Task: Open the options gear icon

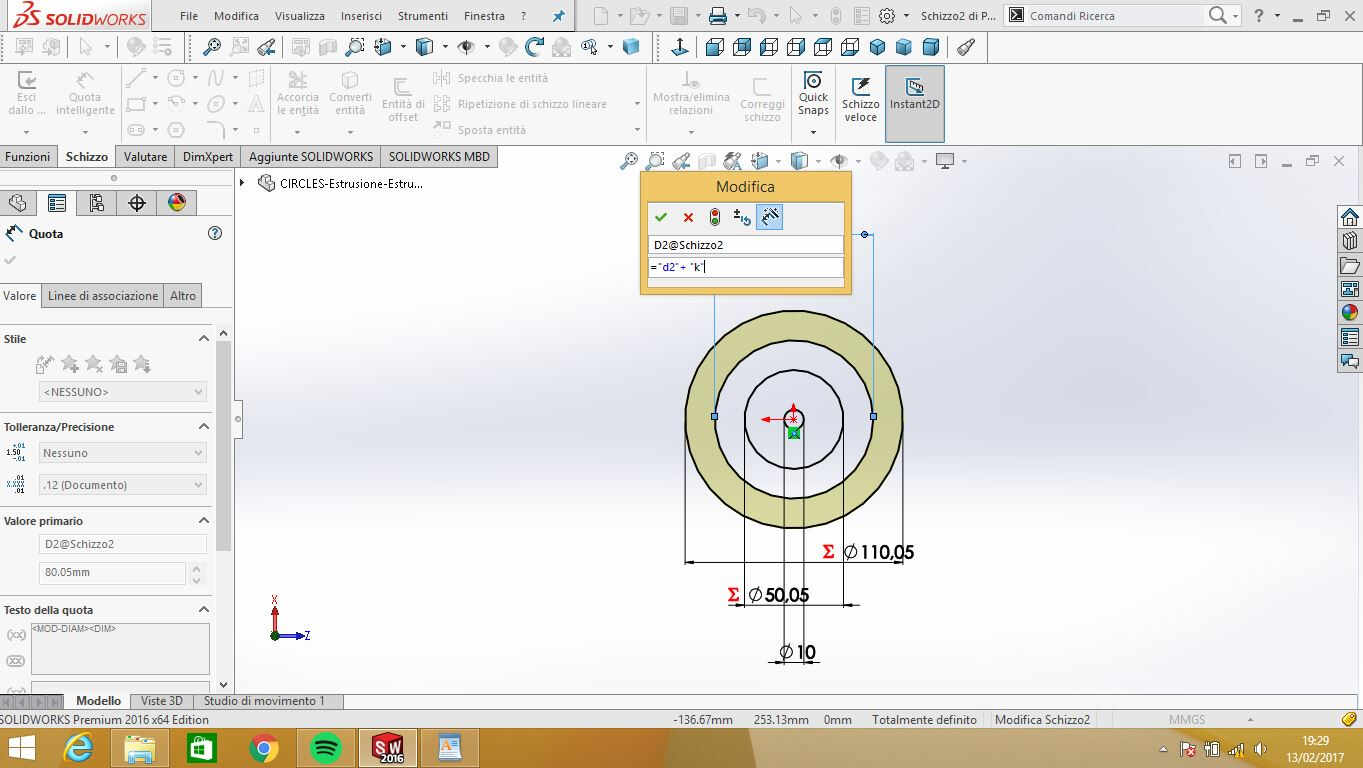Action: coord(887,16)
